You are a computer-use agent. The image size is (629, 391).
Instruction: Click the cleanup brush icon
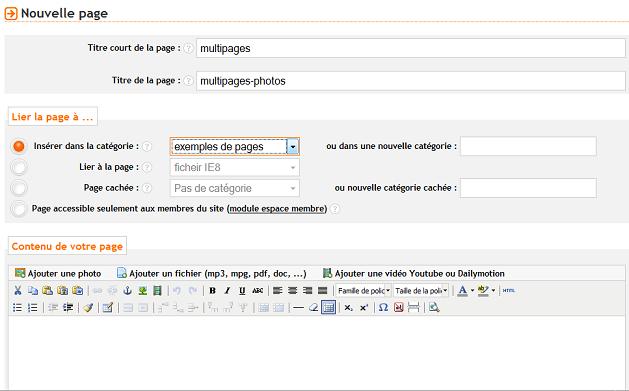[88, 308]
